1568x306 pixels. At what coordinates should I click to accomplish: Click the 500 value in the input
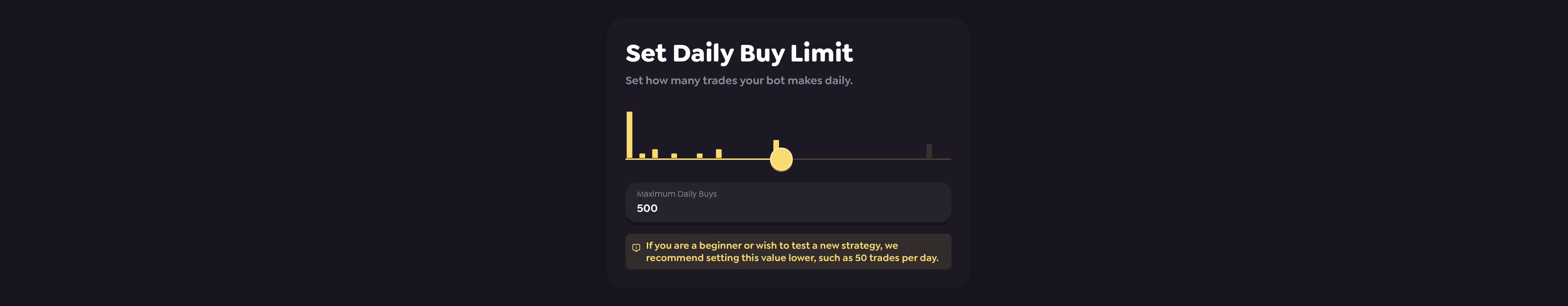coord(647,209)
